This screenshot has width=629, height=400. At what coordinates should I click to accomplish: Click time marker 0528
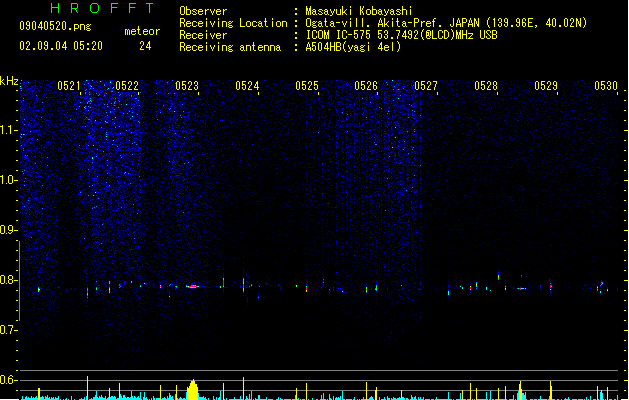click(x=486, y=86)
